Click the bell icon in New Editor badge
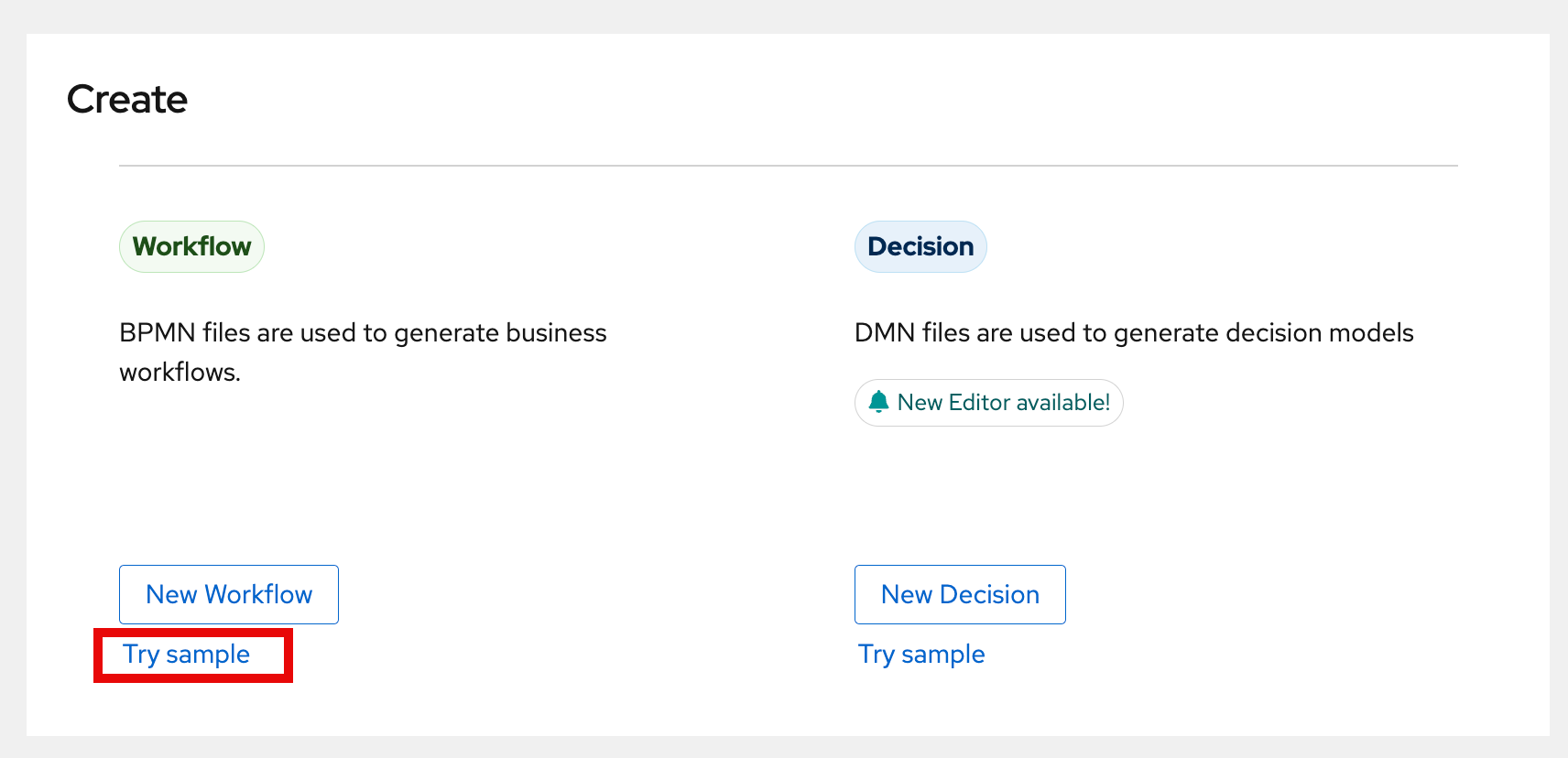Screen dimensions: 1568x758 [x=879, y=402]
